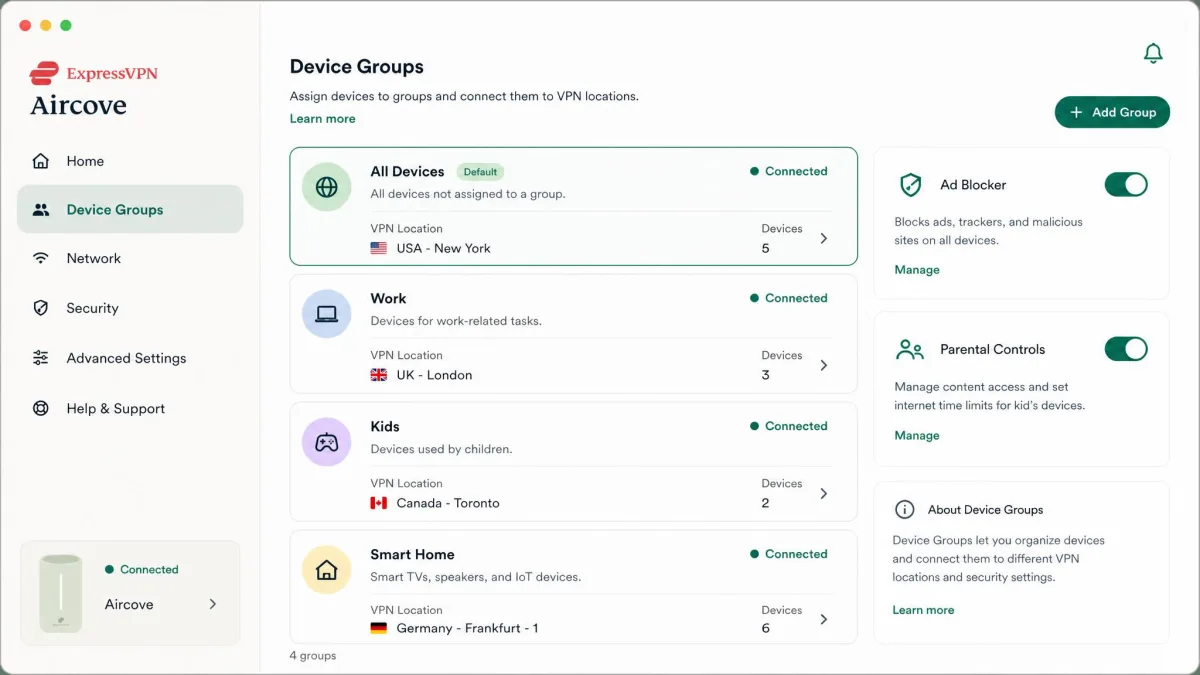Click the Work group title
Viewport: 1200px width, 675px height.
(x=388, y=298)
